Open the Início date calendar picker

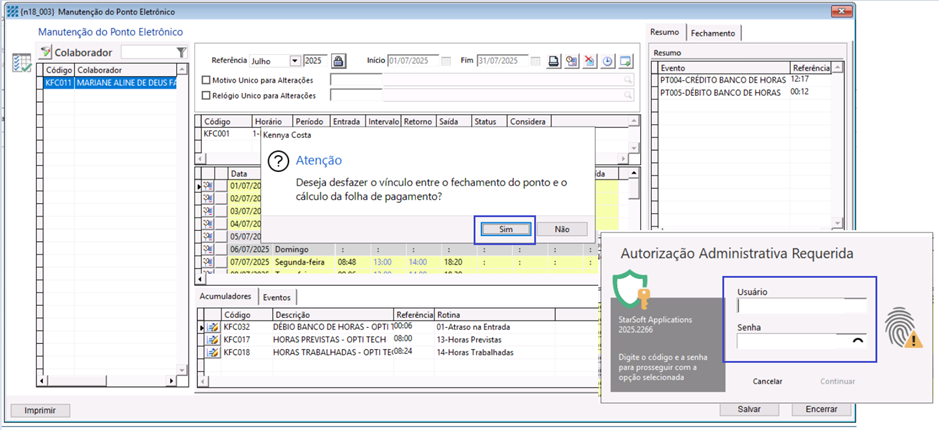pyautogui.click(x=446, y=61)
